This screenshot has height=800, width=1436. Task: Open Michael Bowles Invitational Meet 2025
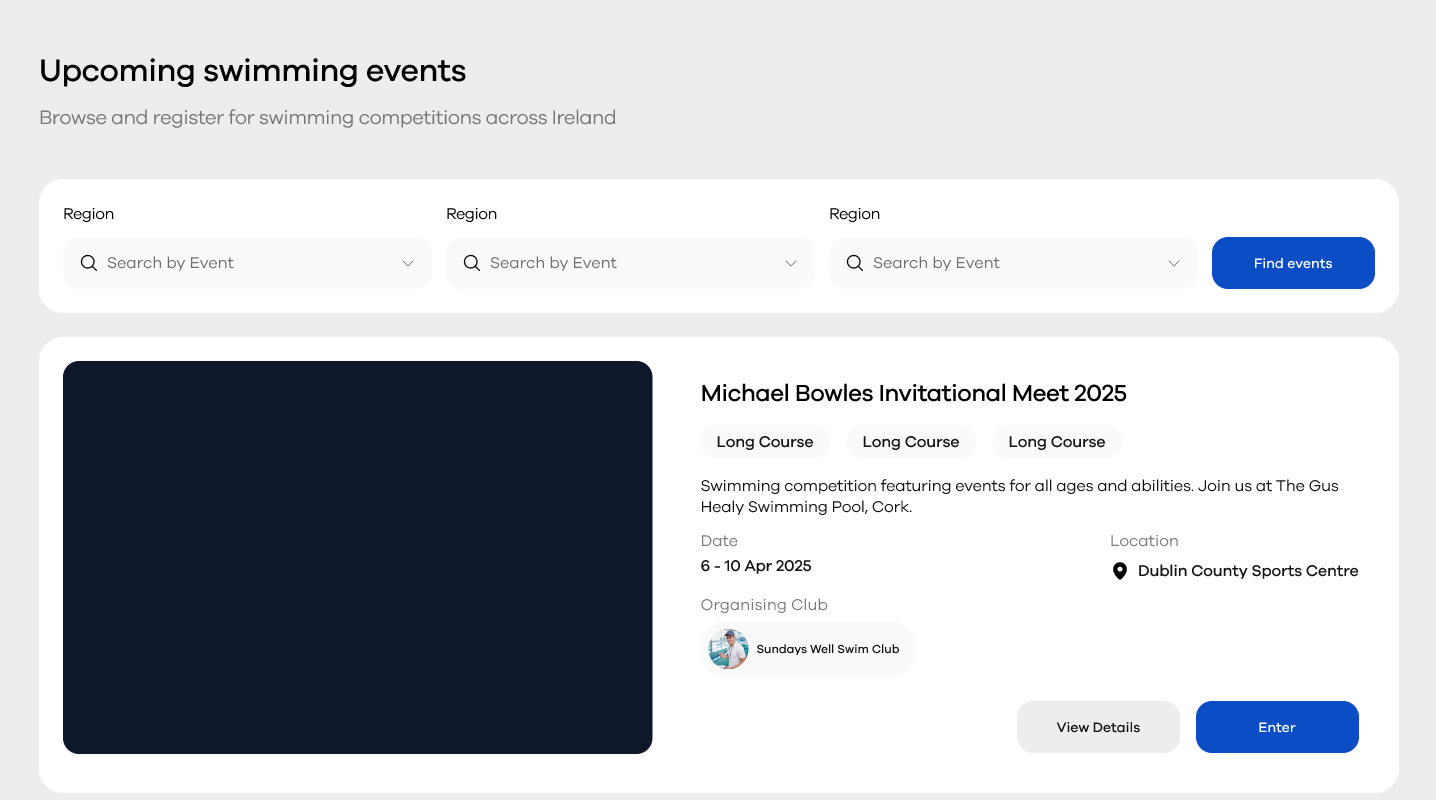point(913,393)
